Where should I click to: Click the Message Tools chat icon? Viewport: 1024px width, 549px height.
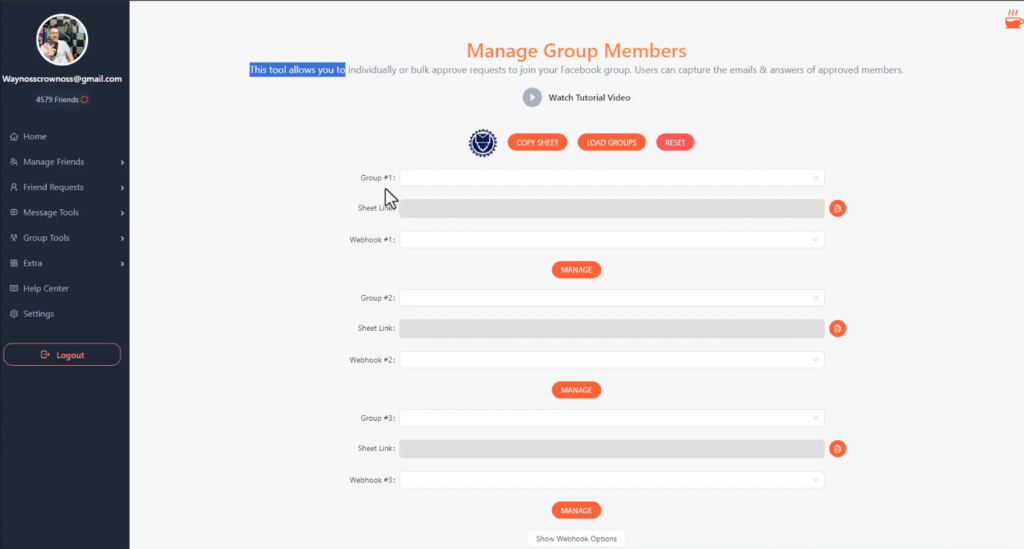pyautogui.click(x=14, y=213)
